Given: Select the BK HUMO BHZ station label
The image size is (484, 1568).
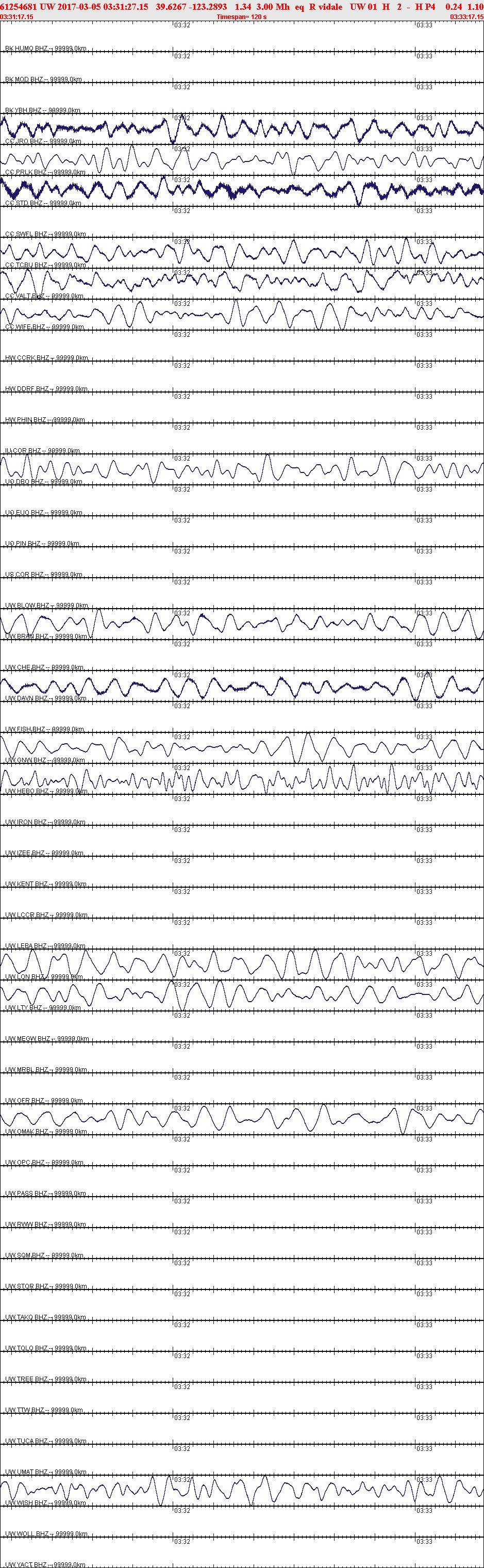Looking at the screenshot, I should click(x=45, y=48).
